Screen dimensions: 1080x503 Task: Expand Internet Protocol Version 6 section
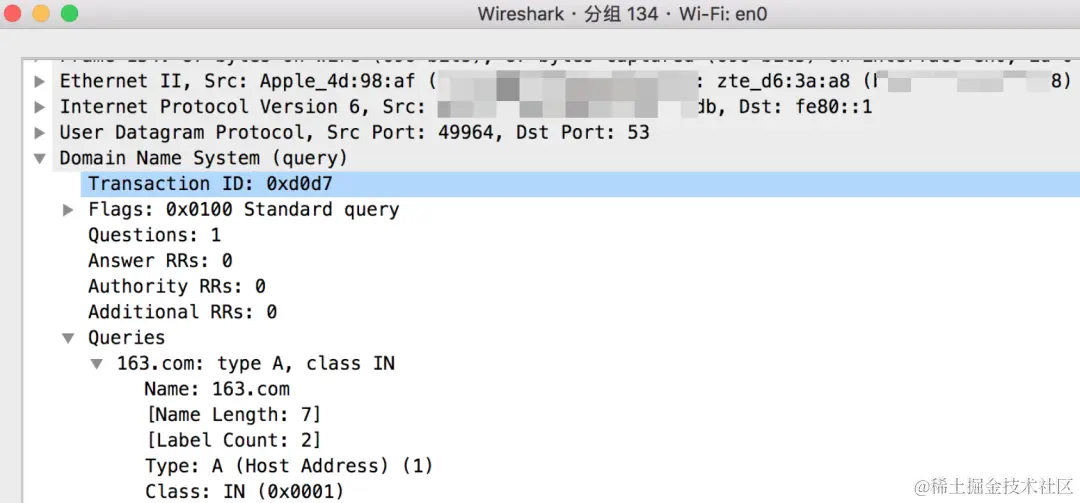(40, 107)
